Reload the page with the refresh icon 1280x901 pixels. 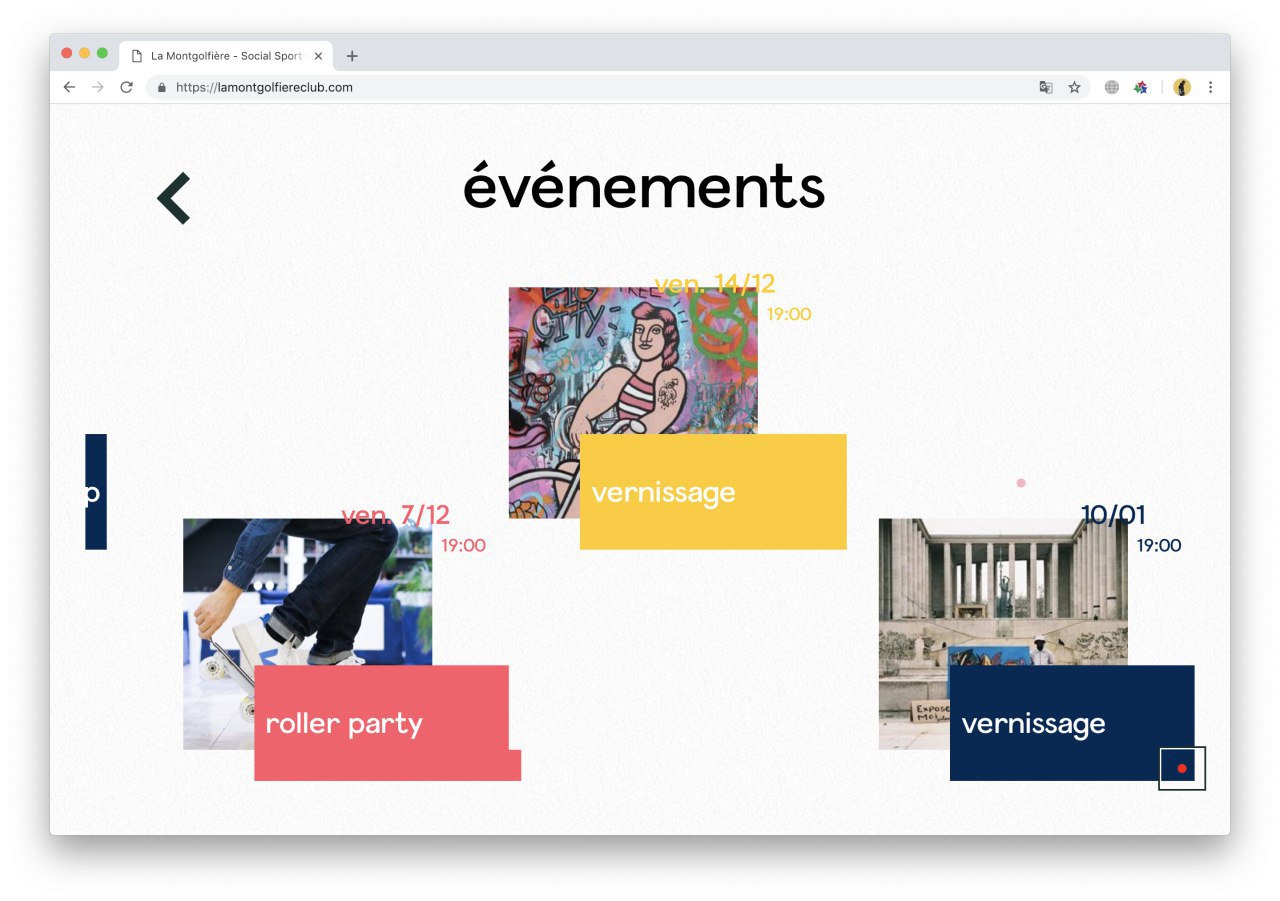click(x=126, y=87)
